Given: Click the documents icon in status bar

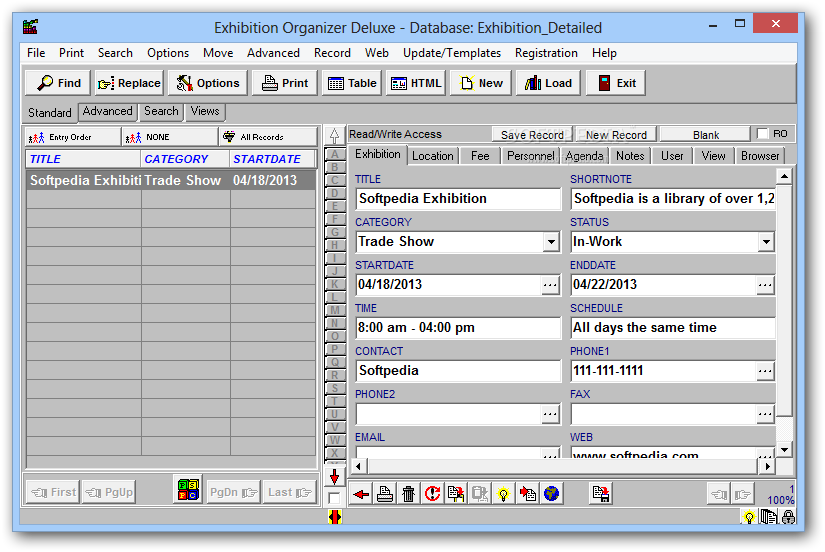Looking at the screenshot, I should pos(769,517).
